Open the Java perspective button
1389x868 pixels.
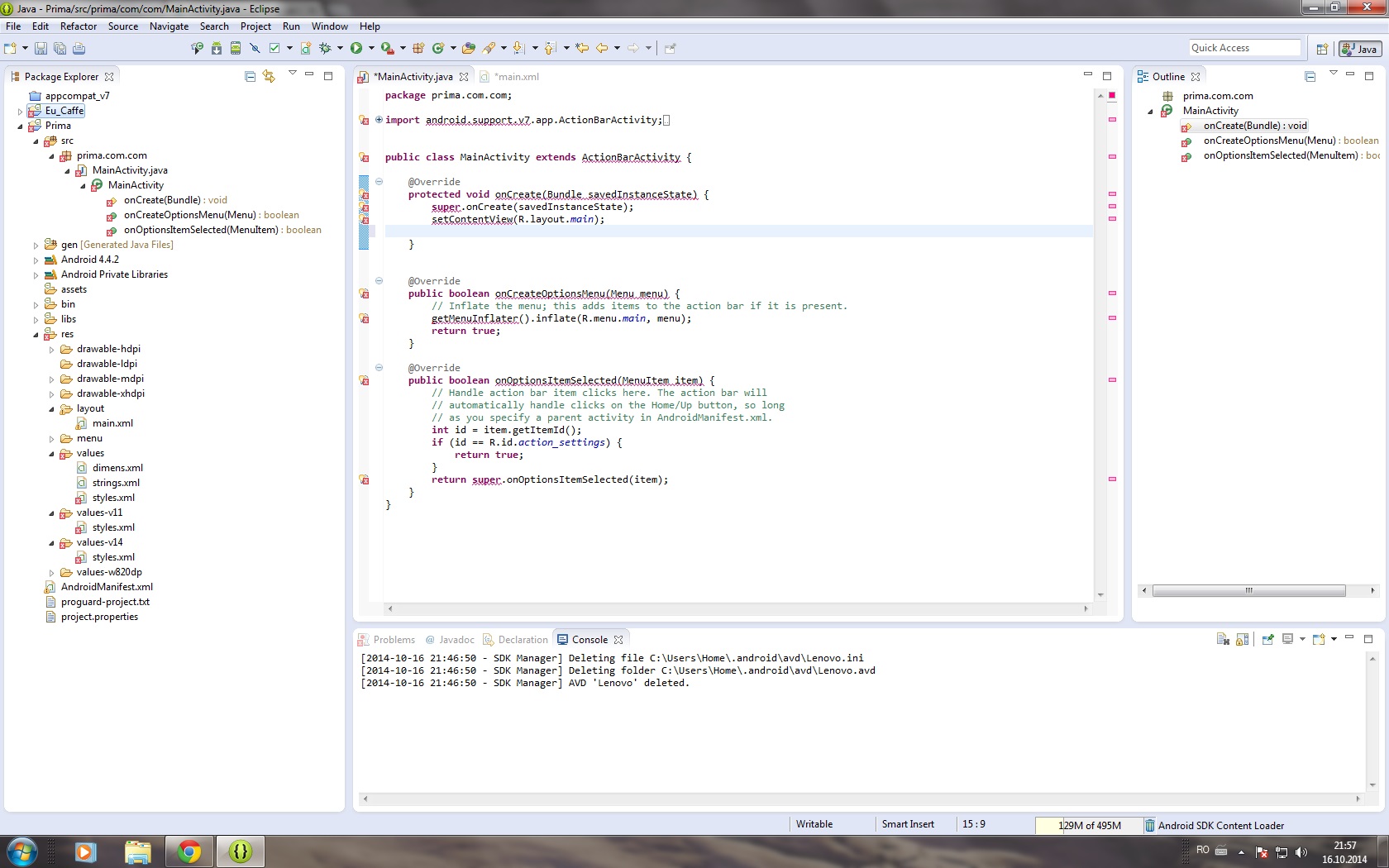point(1359,49)
